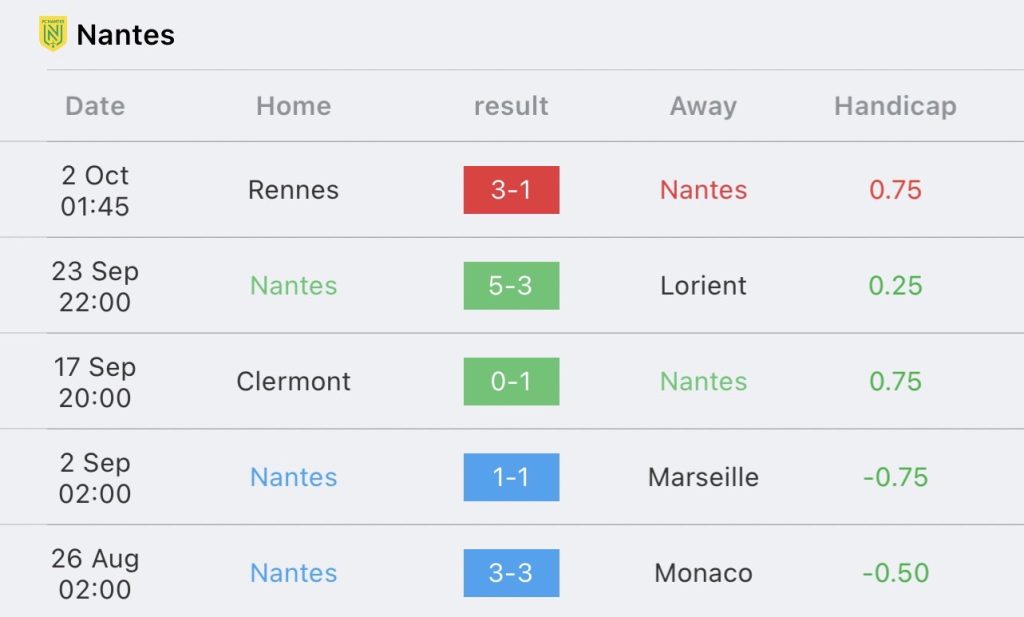This screenshot has width=1024, height=617.
Task: Open the 1-1 Marseille match result
Action: pyautogui.click(x=511, y=477)
